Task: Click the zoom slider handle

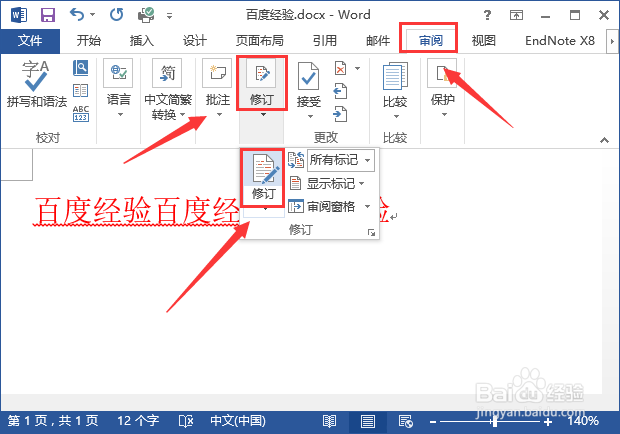Action: point(494,422)
